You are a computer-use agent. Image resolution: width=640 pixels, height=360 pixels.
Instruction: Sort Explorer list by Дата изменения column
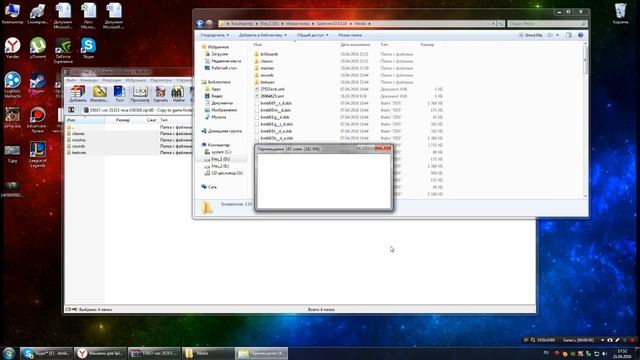click(355, 44)
